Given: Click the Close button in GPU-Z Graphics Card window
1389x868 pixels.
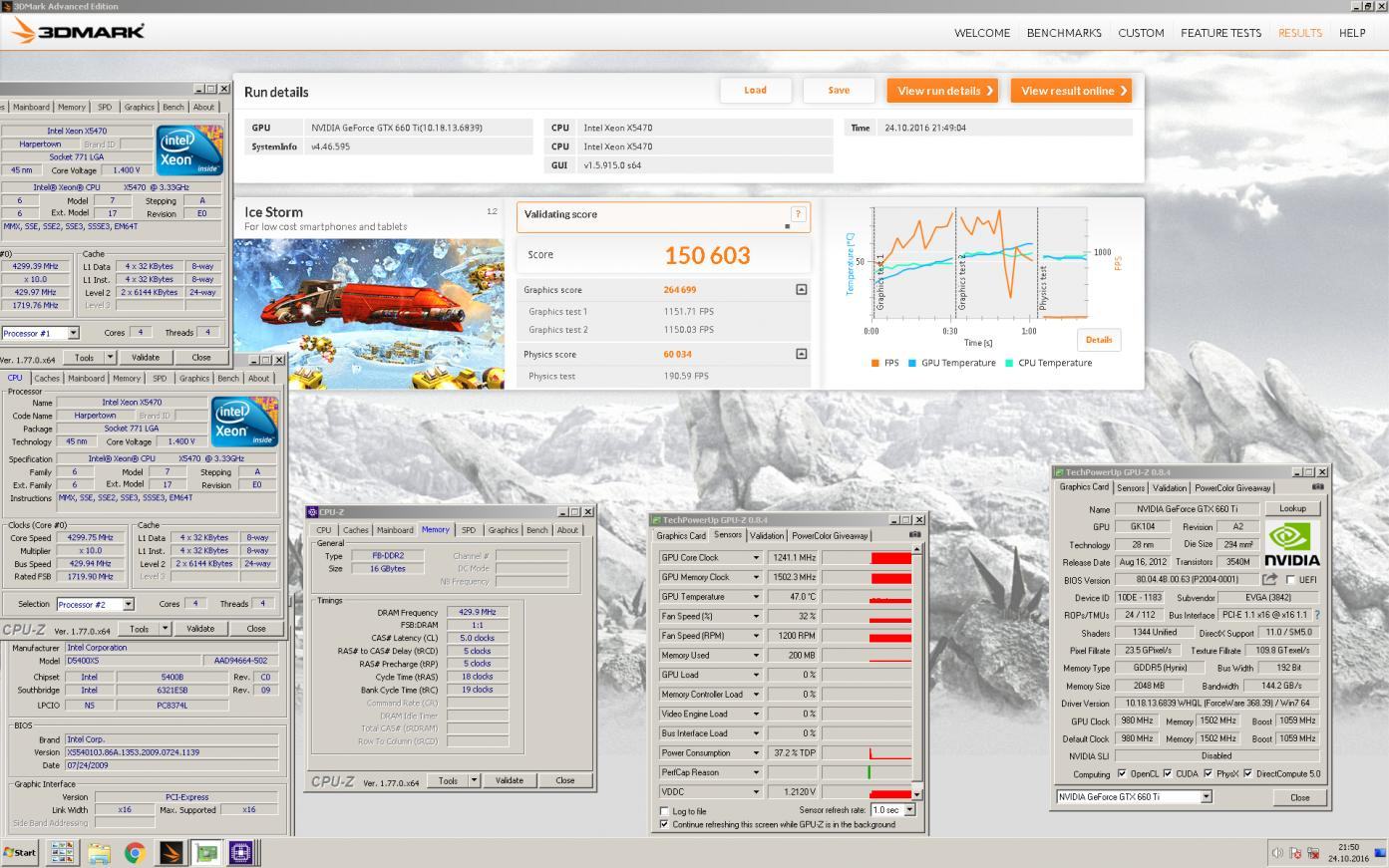Looking at the screenshot, I should 1300,797.
